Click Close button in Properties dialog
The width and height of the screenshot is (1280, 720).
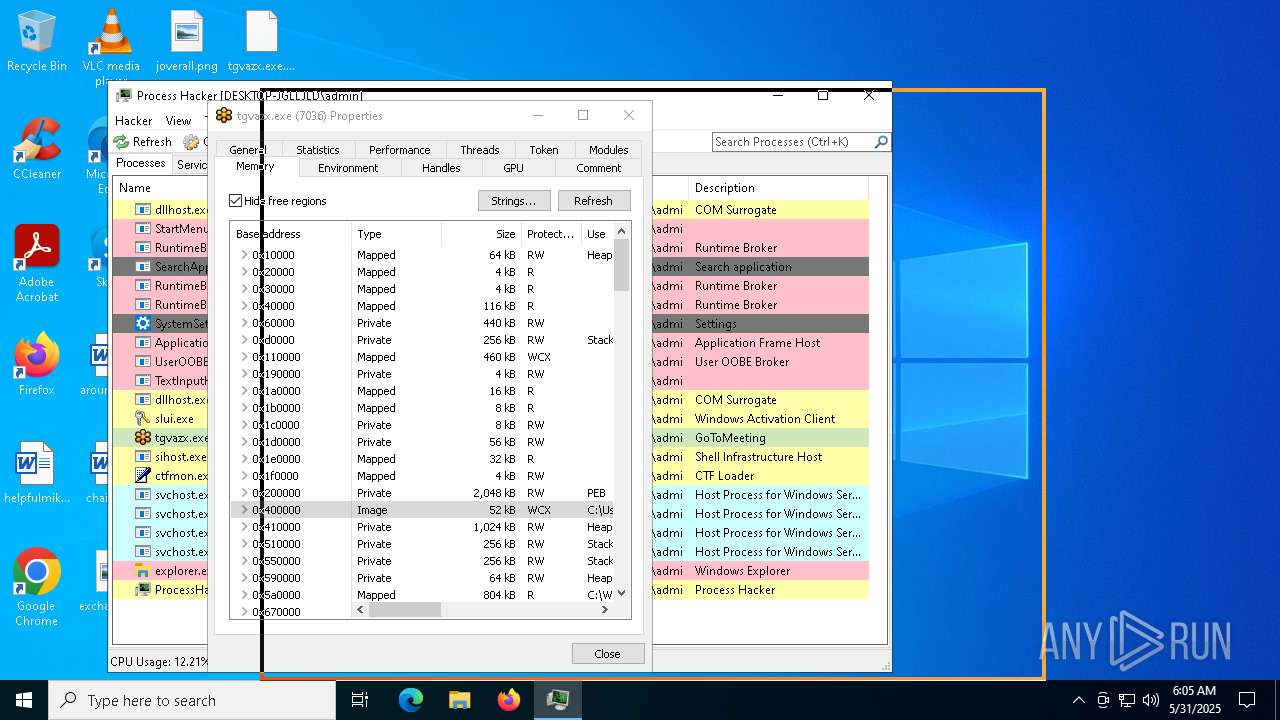(x=607, y=653)
